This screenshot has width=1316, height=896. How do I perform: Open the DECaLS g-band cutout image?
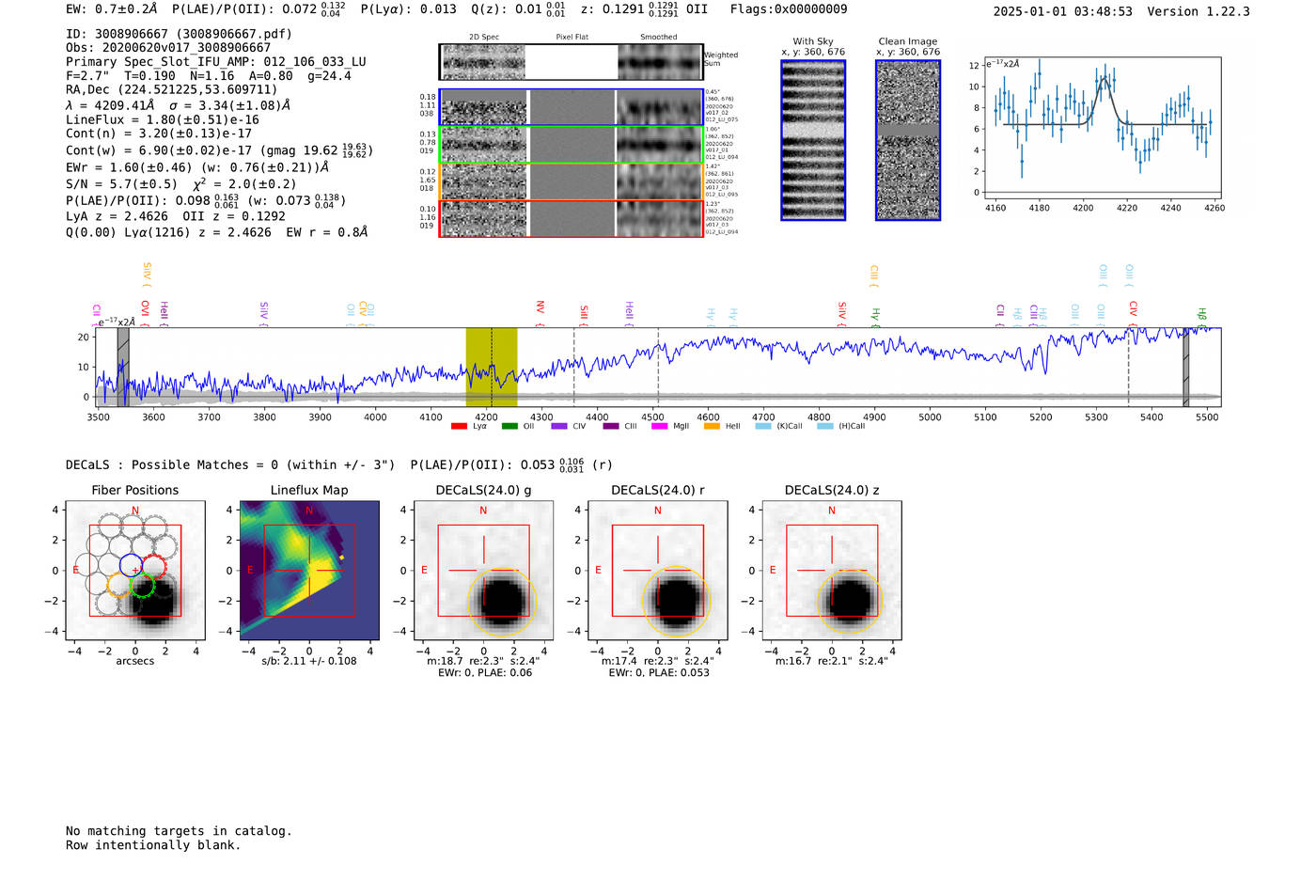(x=483, y=570)
